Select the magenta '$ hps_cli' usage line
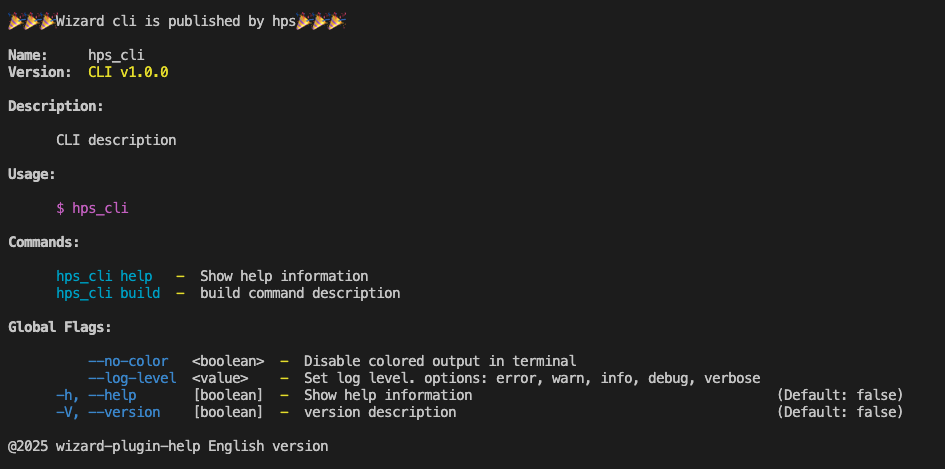Screen dimensions: 945x469 point(92,209)
